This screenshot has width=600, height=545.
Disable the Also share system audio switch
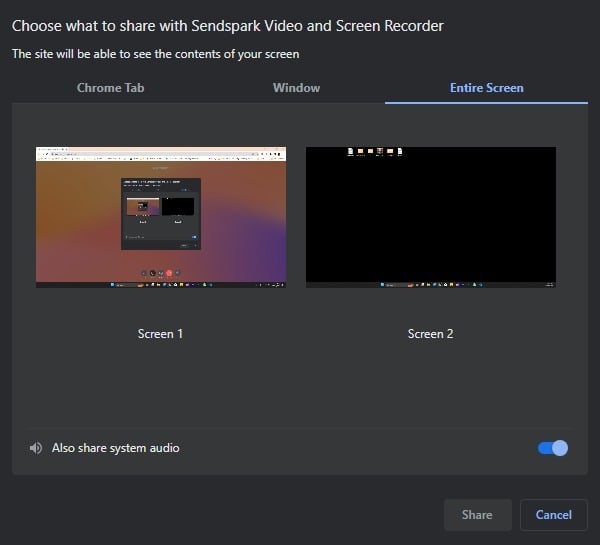[553, 448]
